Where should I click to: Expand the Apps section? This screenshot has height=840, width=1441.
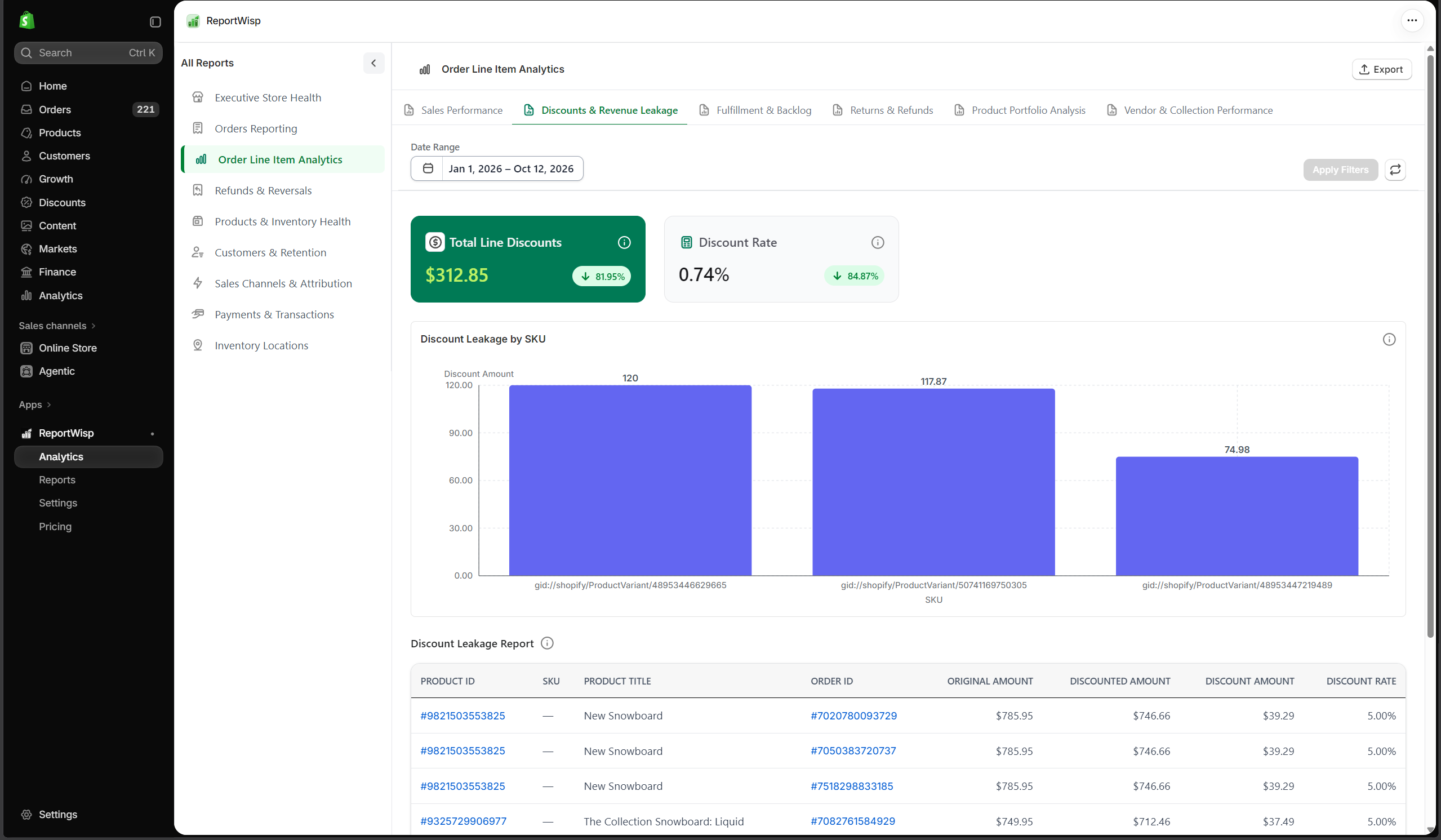35,405
